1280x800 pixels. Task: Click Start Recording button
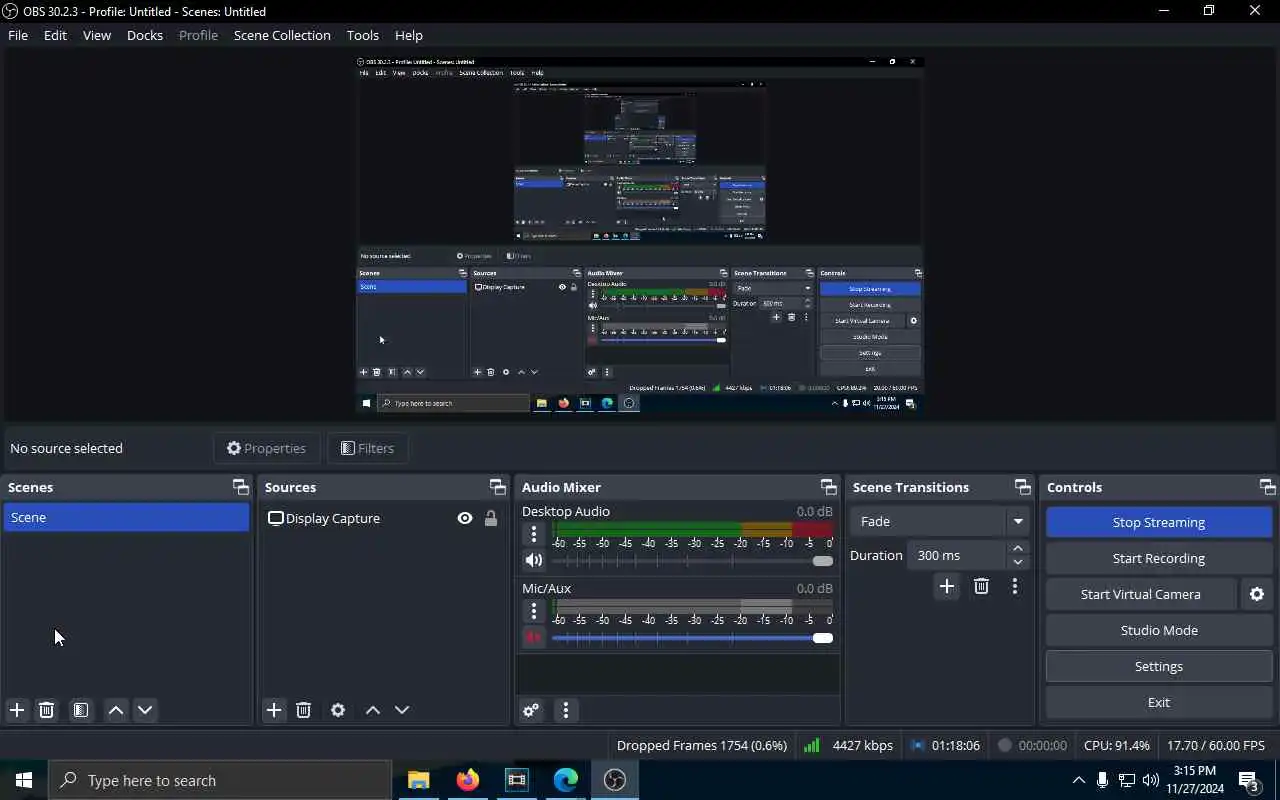(x=1159, y=558)
